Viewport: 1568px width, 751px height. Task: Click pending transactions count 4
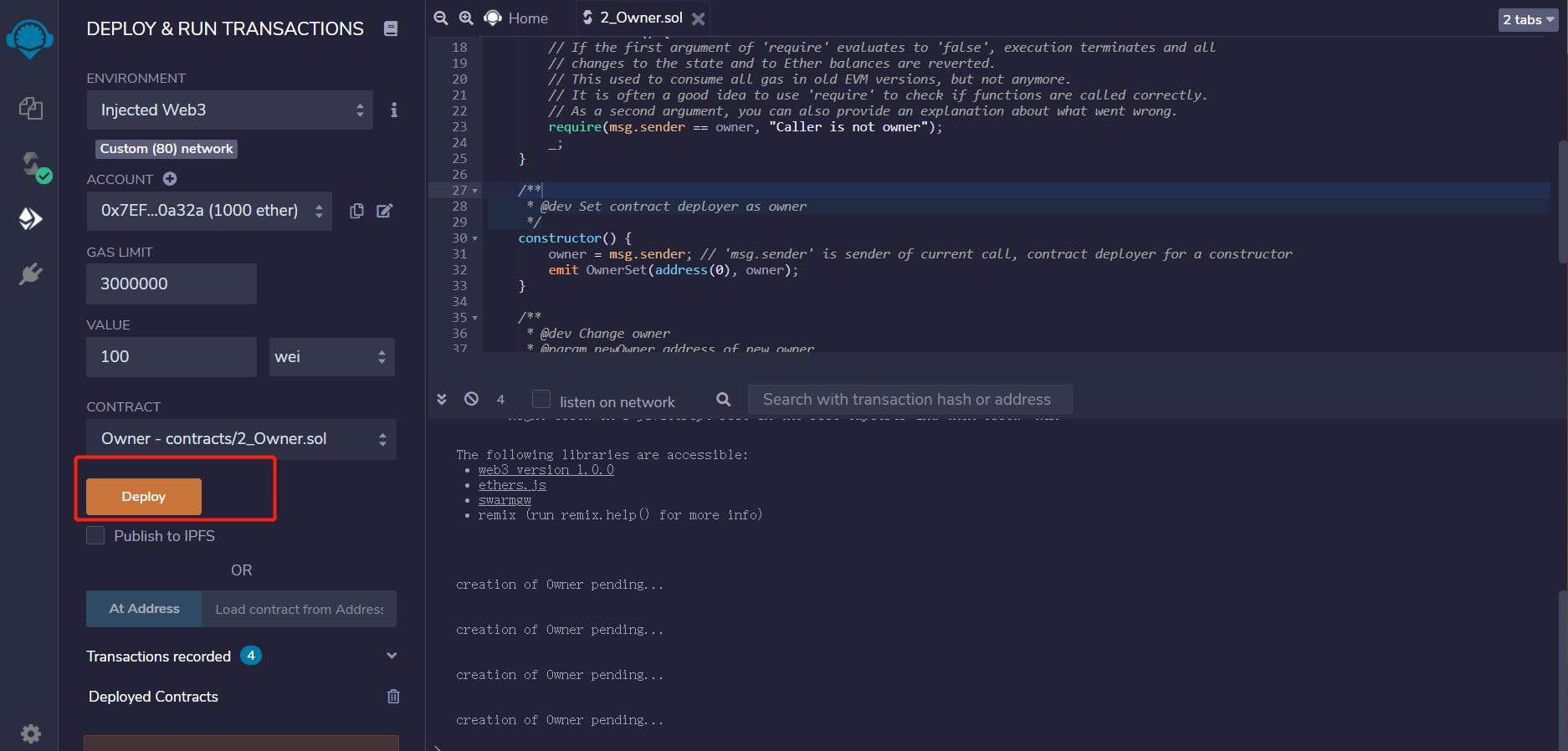pos(500,400)
